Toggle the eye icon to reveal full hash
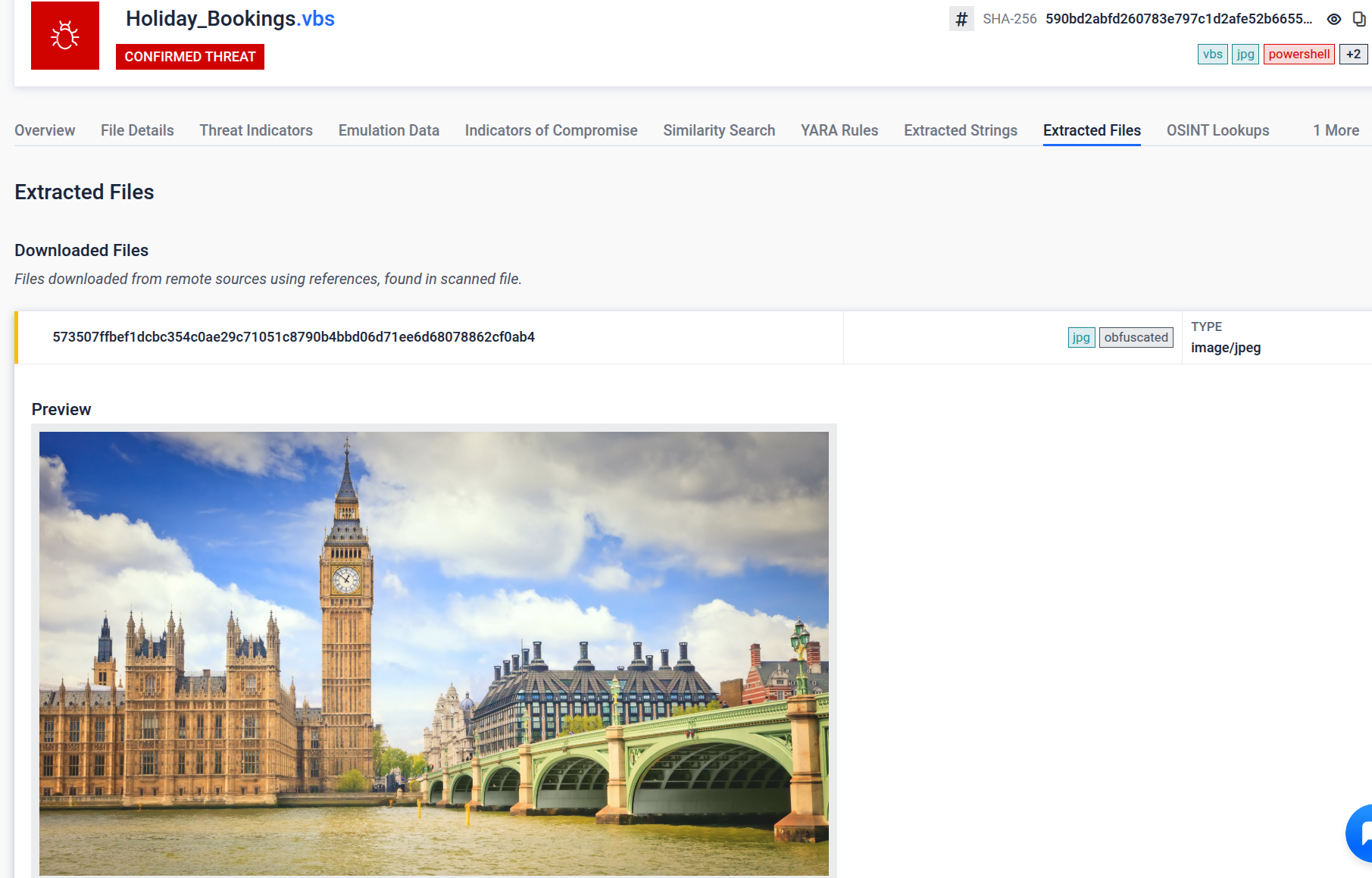 tap(1333, 19)
